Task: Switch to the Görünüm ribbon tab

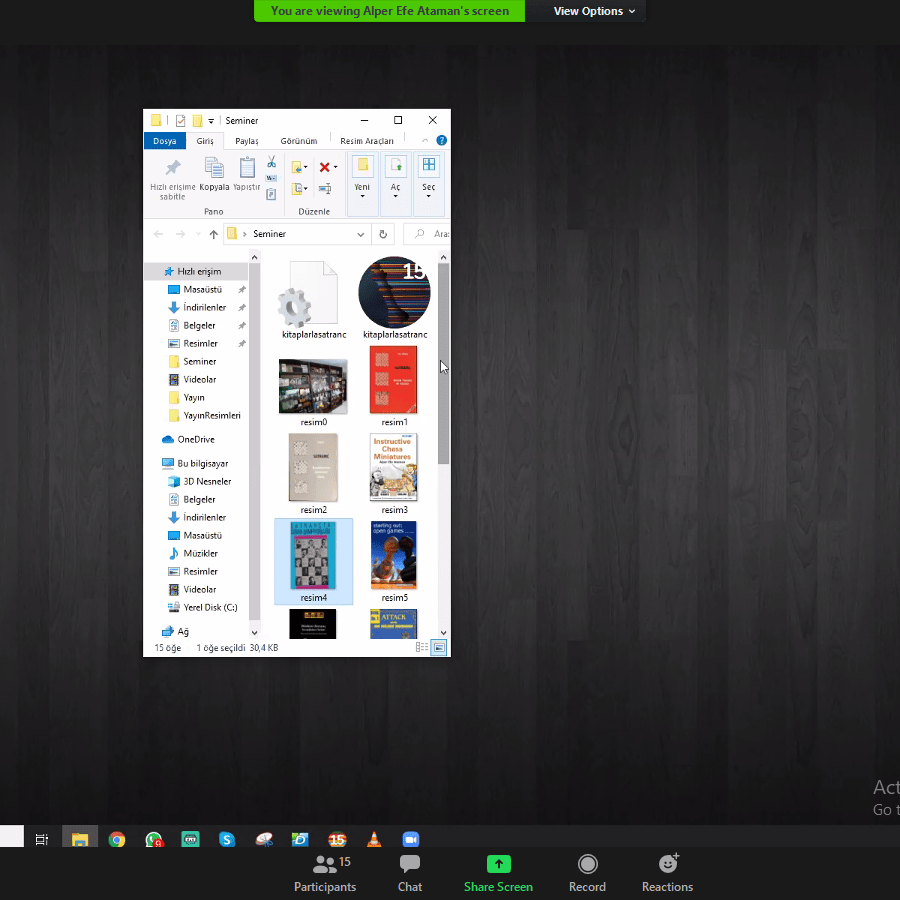Action: pos(299,141)
